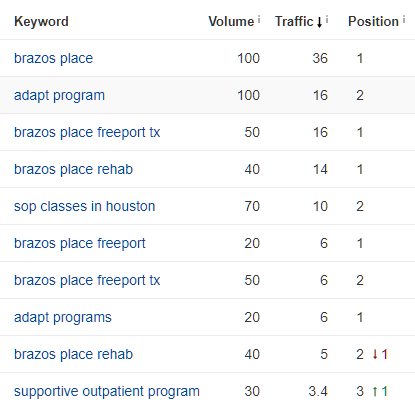Click the Volume column info icon

259,20
